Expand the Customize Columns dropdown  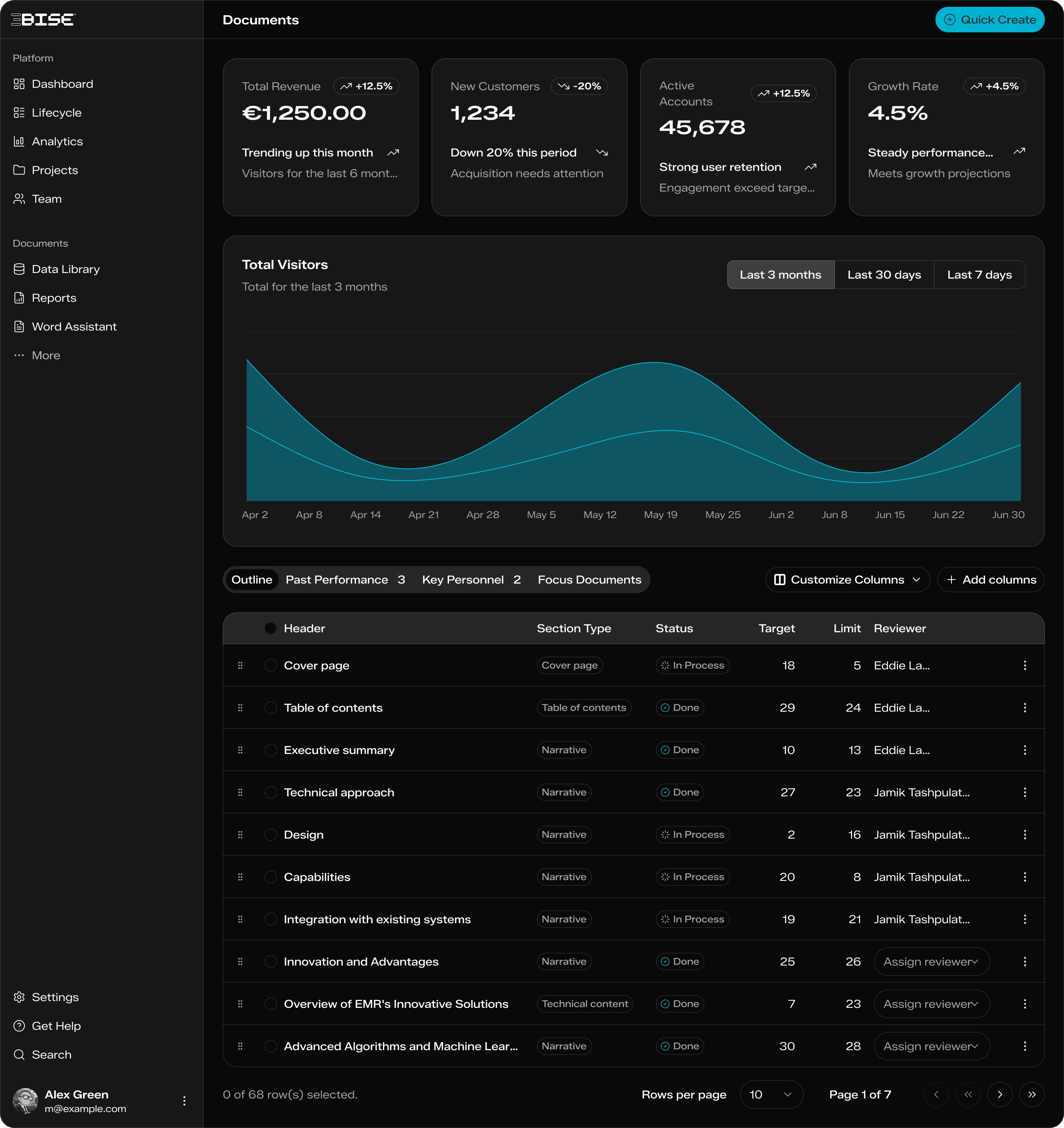[x=847, y=579]
